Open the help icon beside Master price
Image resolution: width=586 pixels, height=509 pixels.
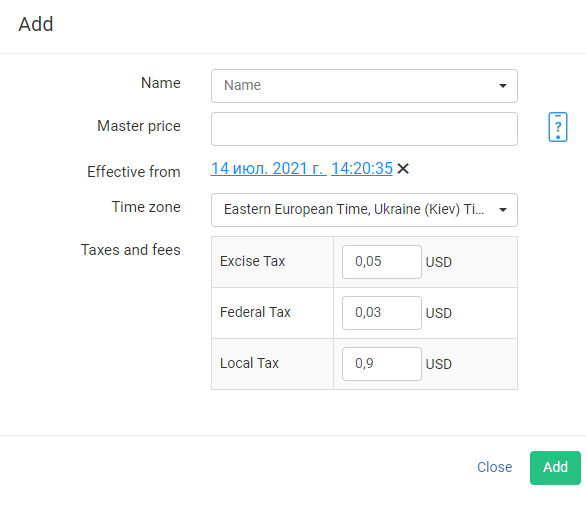558,127
